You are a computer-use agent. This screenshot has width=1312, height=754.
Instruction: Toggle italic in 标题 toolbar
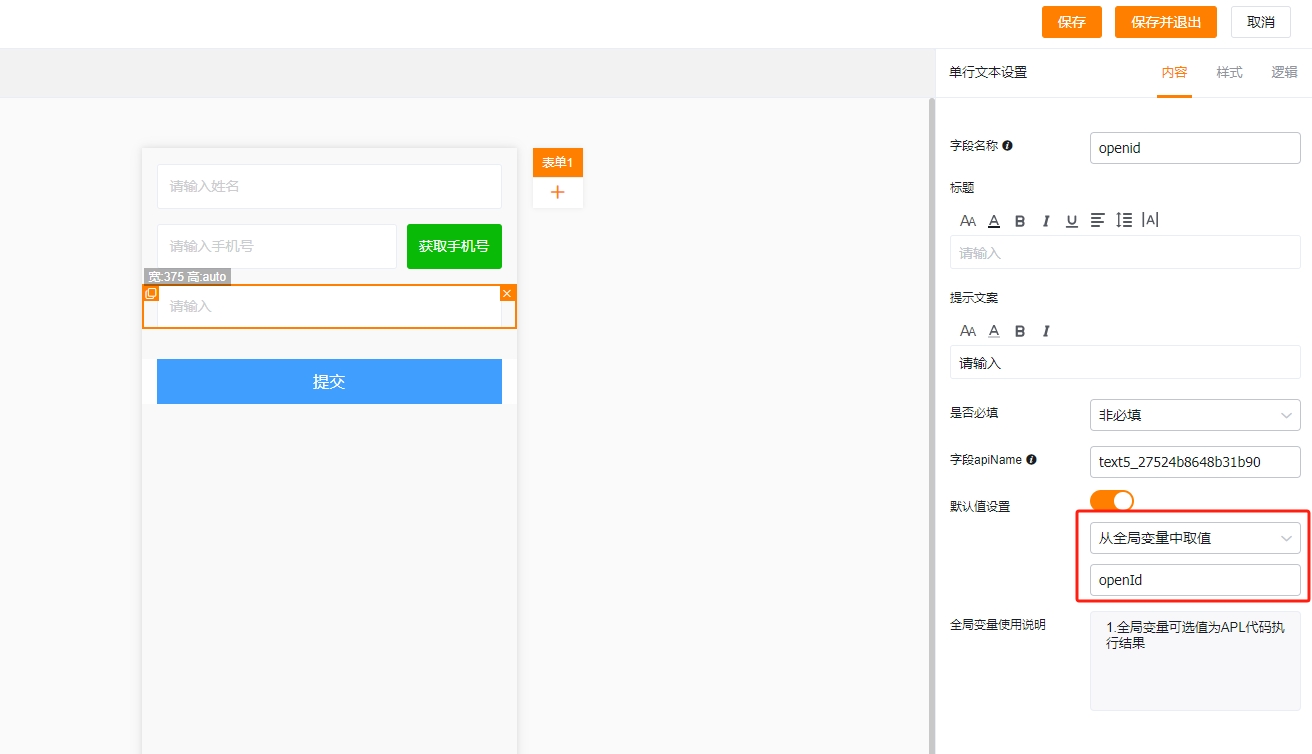point(1046,221)
